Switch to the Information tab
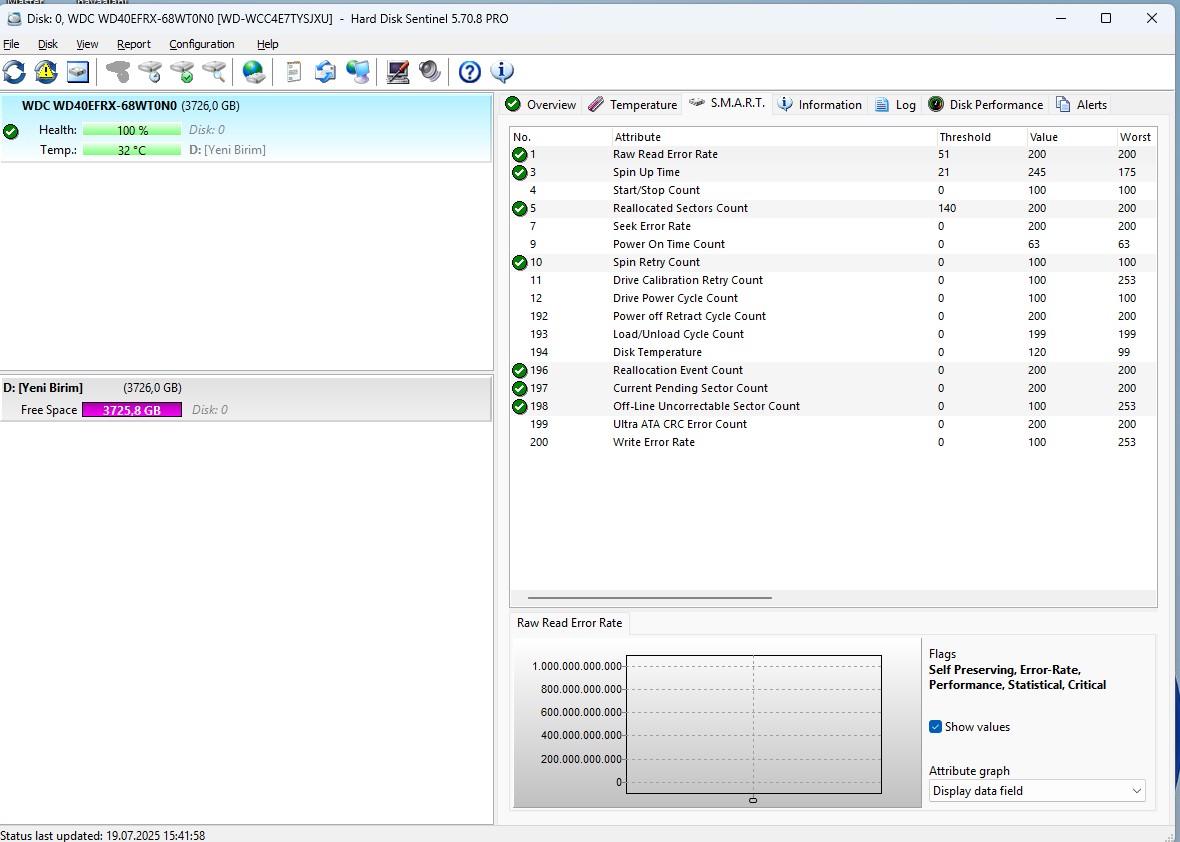Viewport: 1180px width, 842px height. pyautogui.click(x=820, y=105)
